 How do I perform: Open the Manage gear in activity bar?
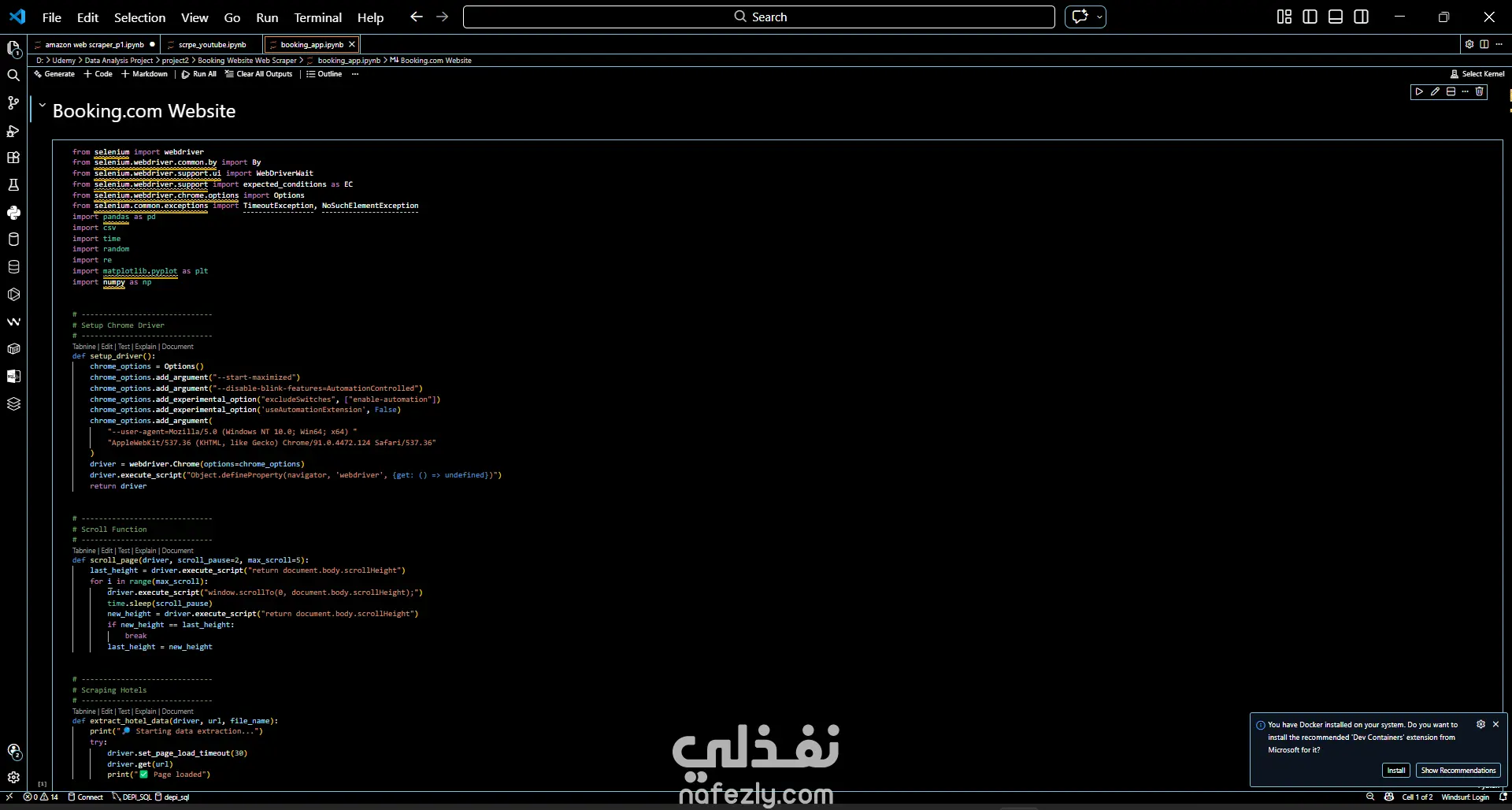click(x=13, y=777)
